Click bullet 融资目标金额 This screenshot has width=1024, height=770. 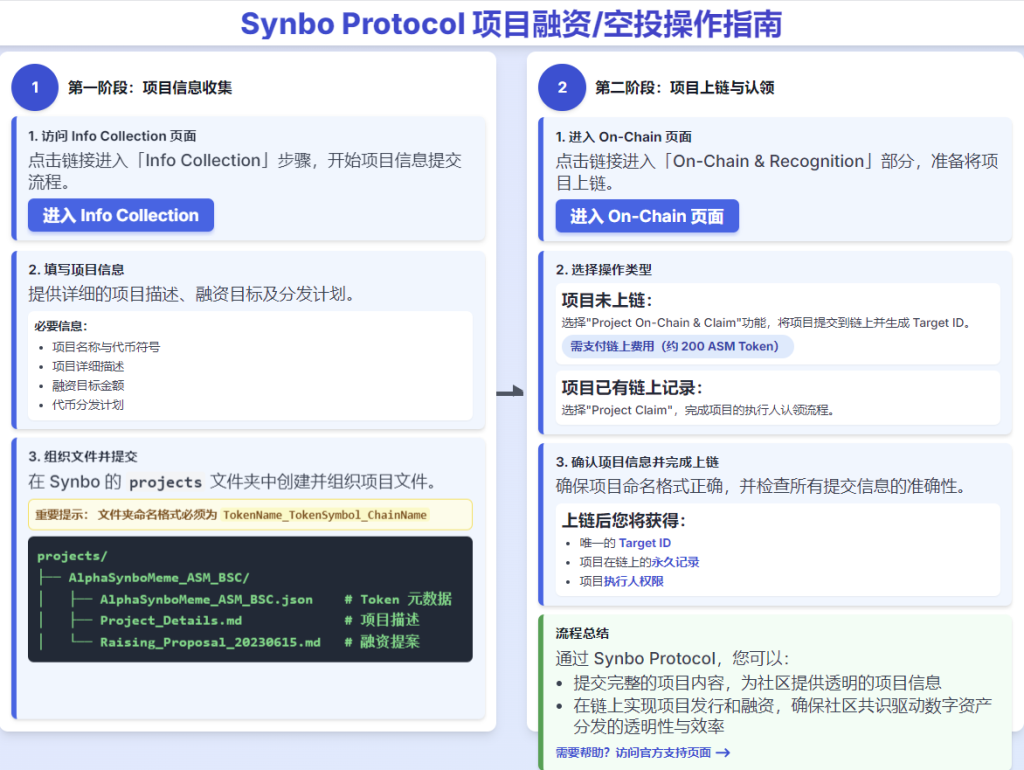point(88,385)
